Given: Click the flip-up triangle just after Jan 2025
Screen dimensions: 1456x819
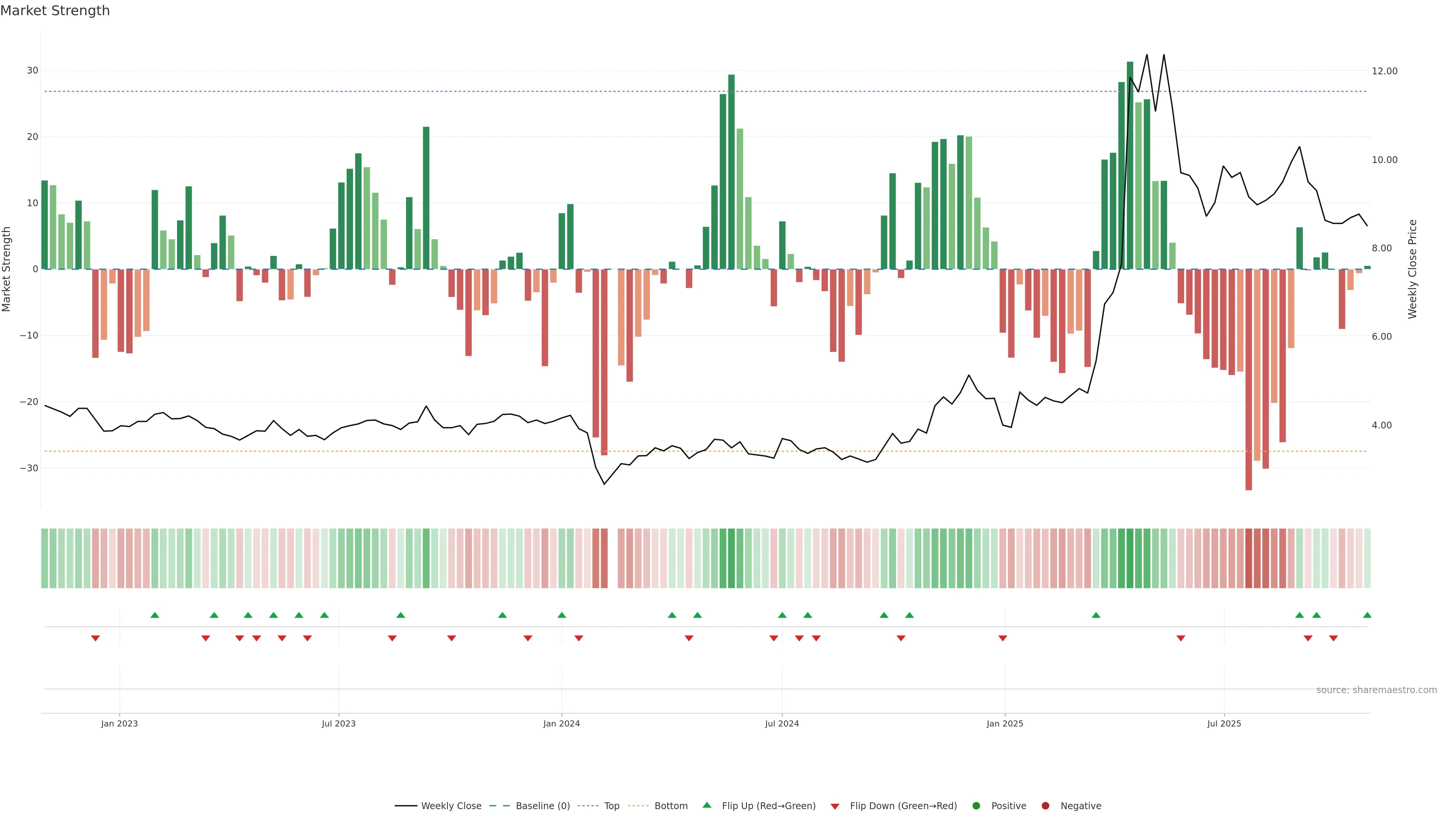Looking at the screenshot, I should [x=1095, y=615].
